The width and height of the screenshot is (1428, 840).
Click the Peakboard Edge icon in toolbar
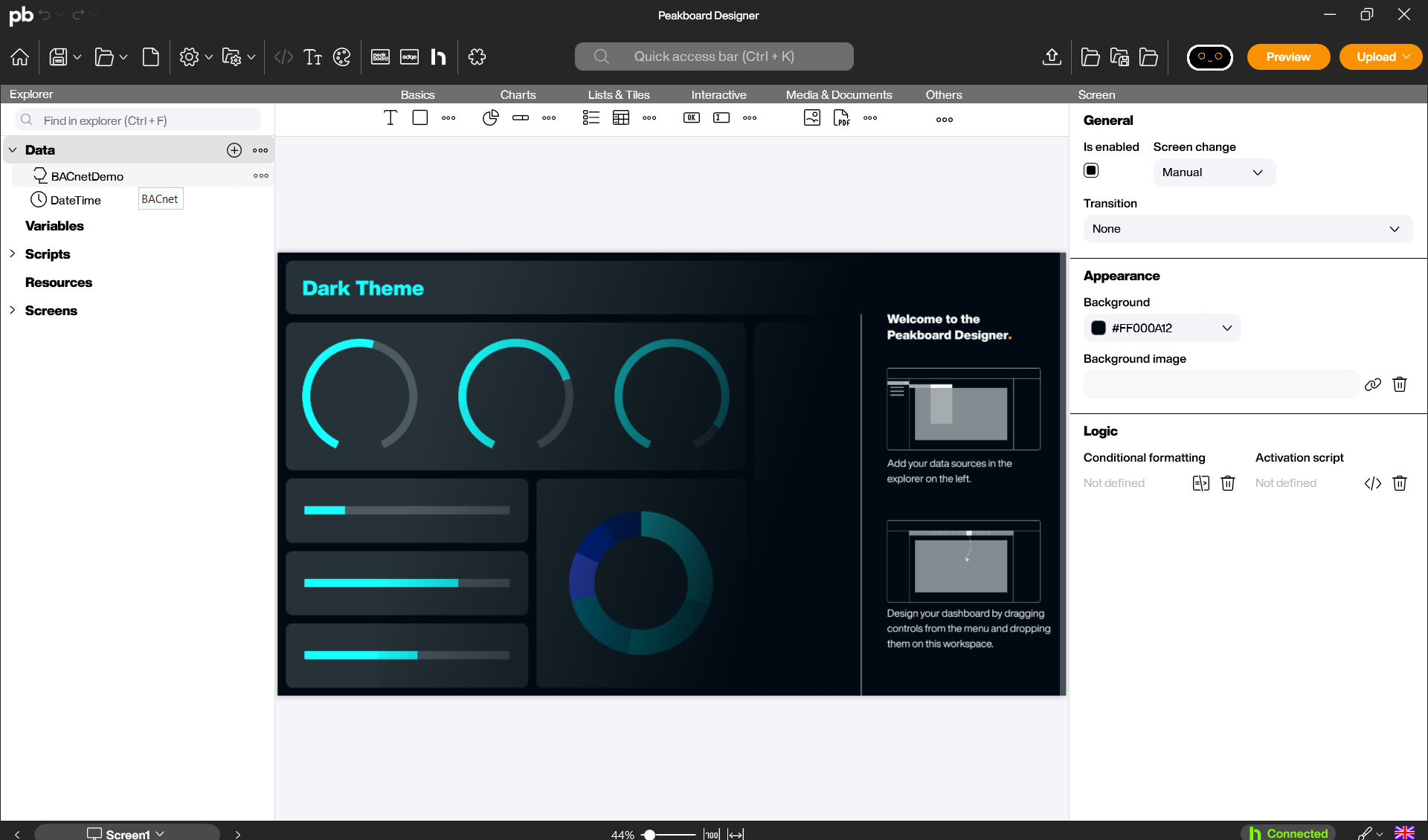[410, 57]
